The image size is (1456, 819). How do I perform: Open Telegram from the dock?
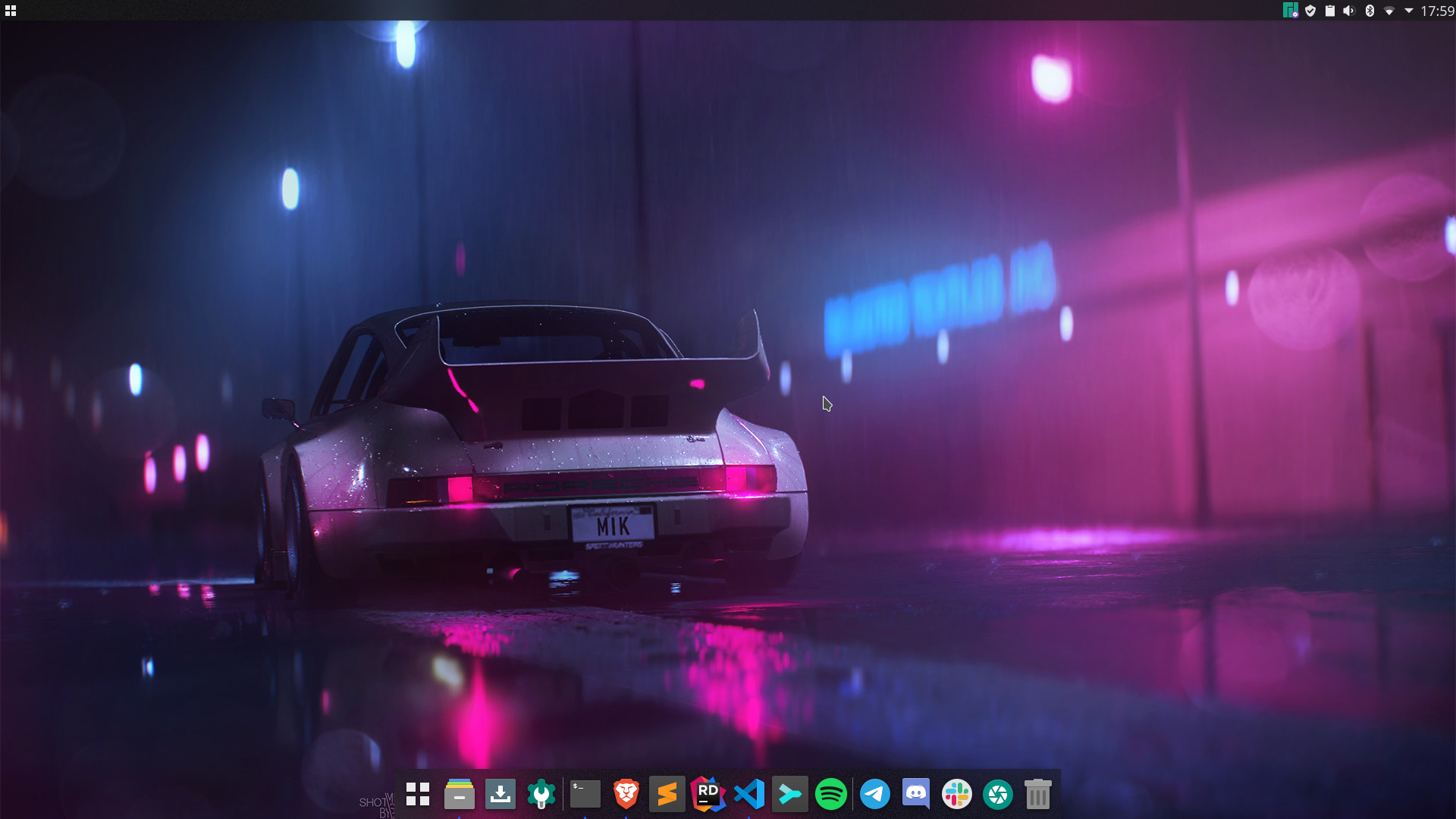(874, 794)
